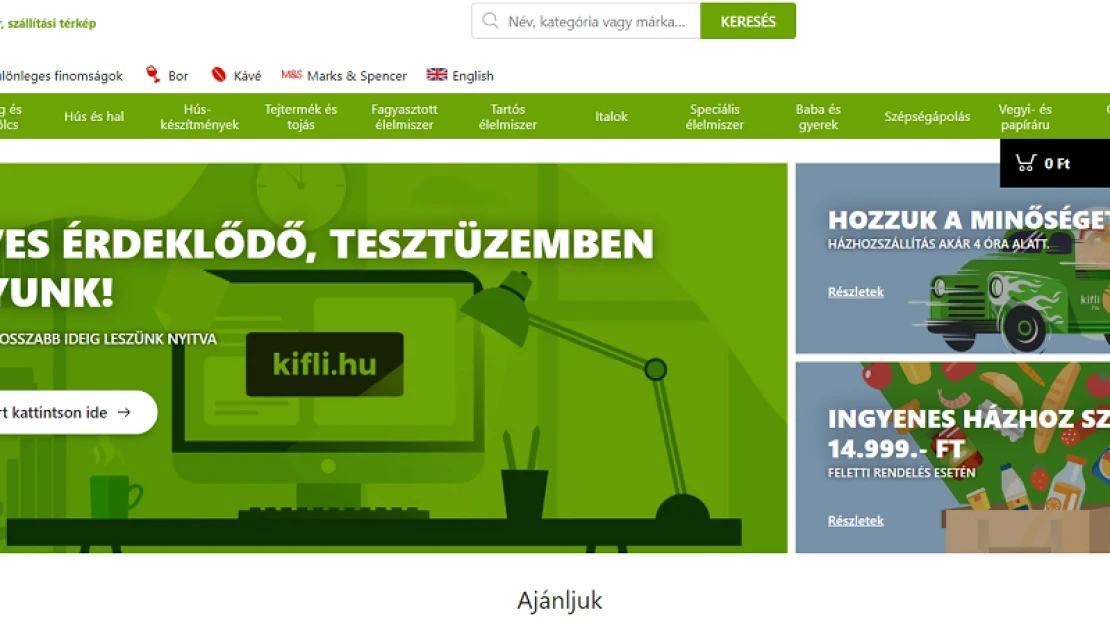
Task: Click the Ajánljuk heading
Action: (559, 601)
